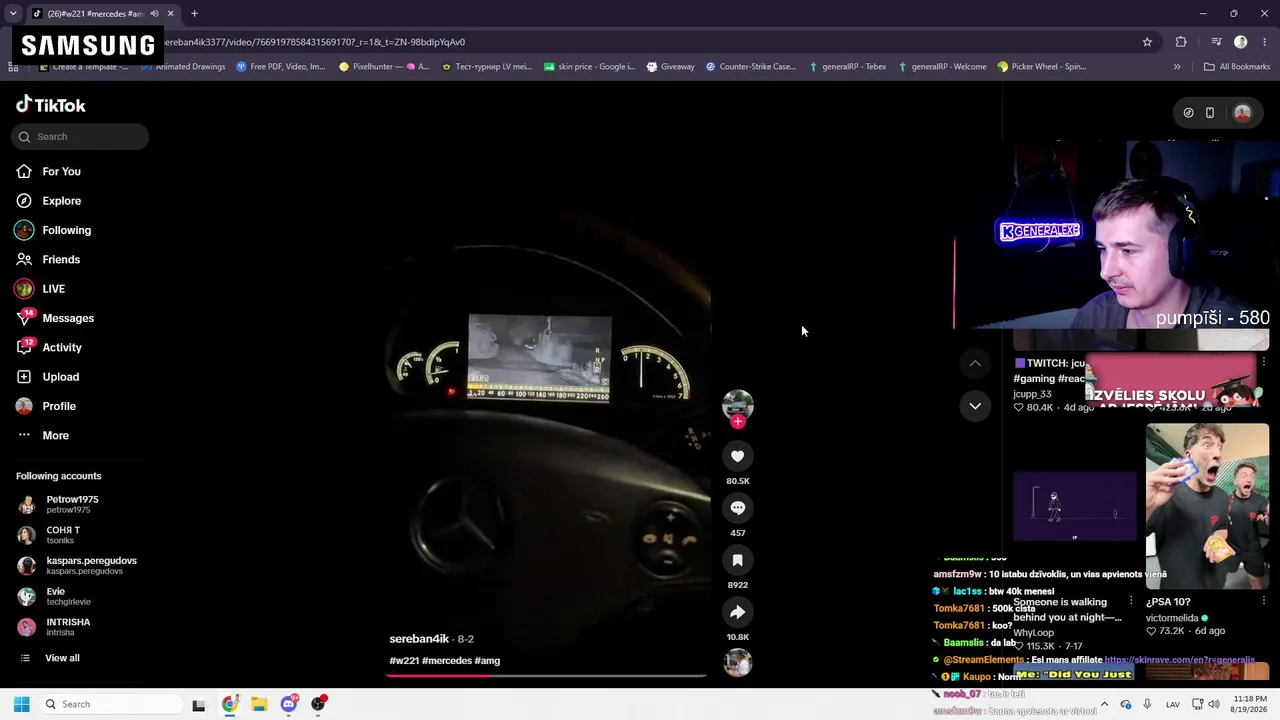Open the sereban4ik username link
Viewport: 1280px width, 720px height.
point(419,639)
